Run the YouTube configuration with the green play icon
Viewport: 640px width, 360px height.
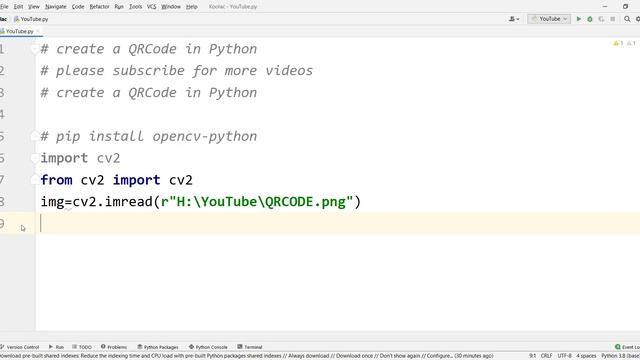tap(578, 19)
